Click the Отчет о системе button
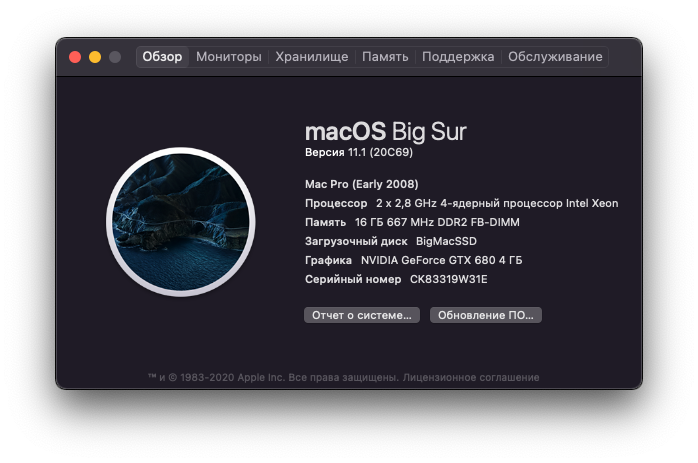Screen dimensions: 698x463 click(362, 315)
